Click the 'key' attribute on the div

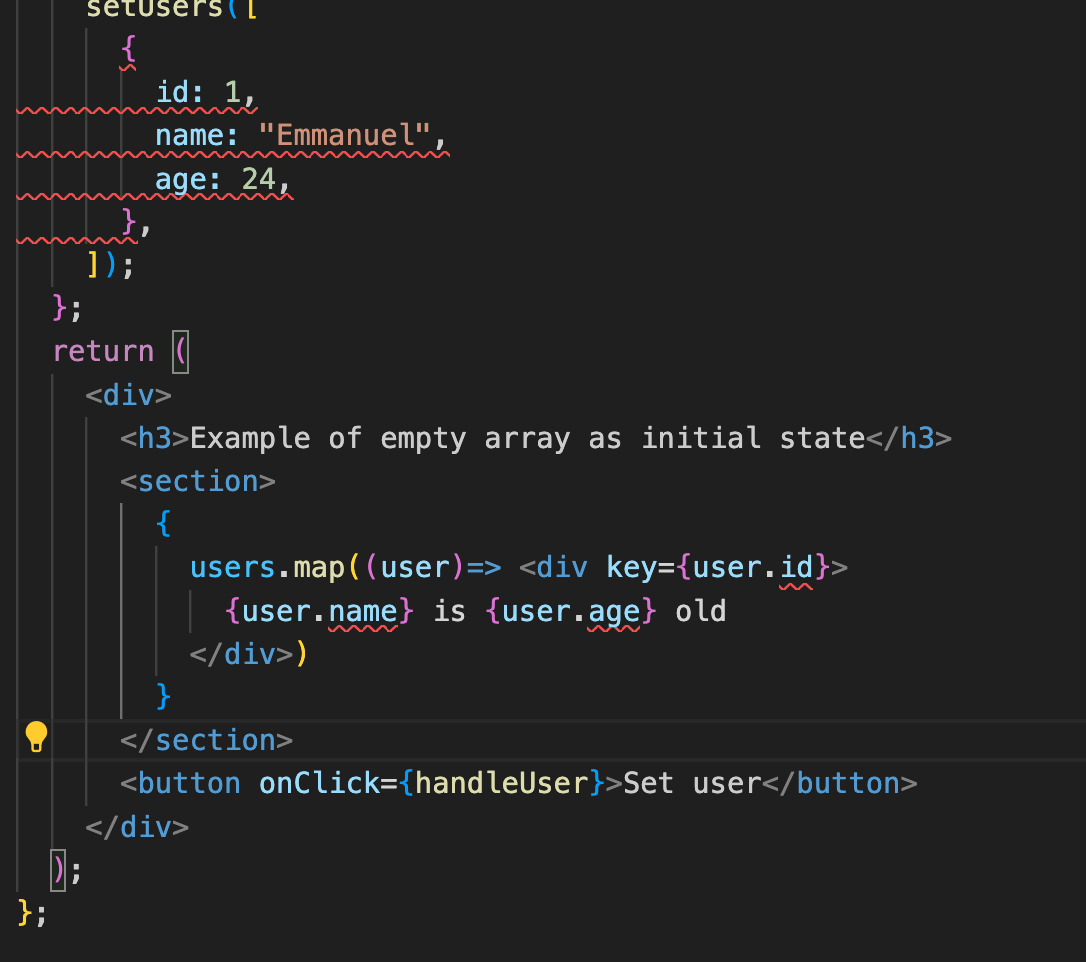point(631,568)
